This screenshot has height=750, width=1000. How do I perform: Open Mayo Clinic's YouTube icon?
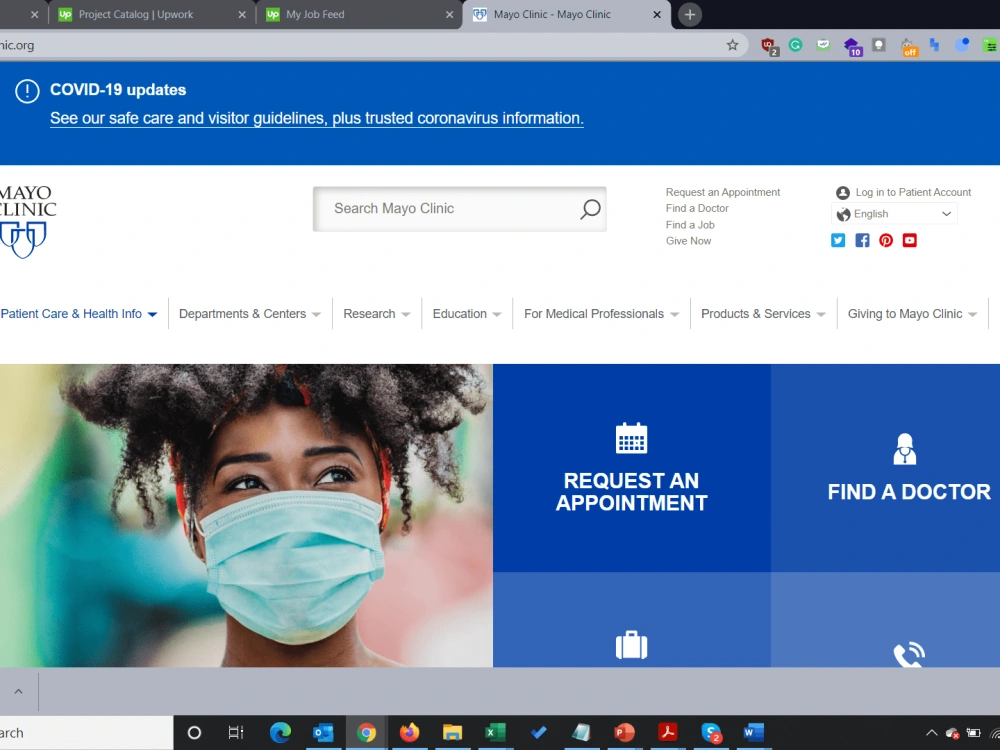tap(909, 240)
